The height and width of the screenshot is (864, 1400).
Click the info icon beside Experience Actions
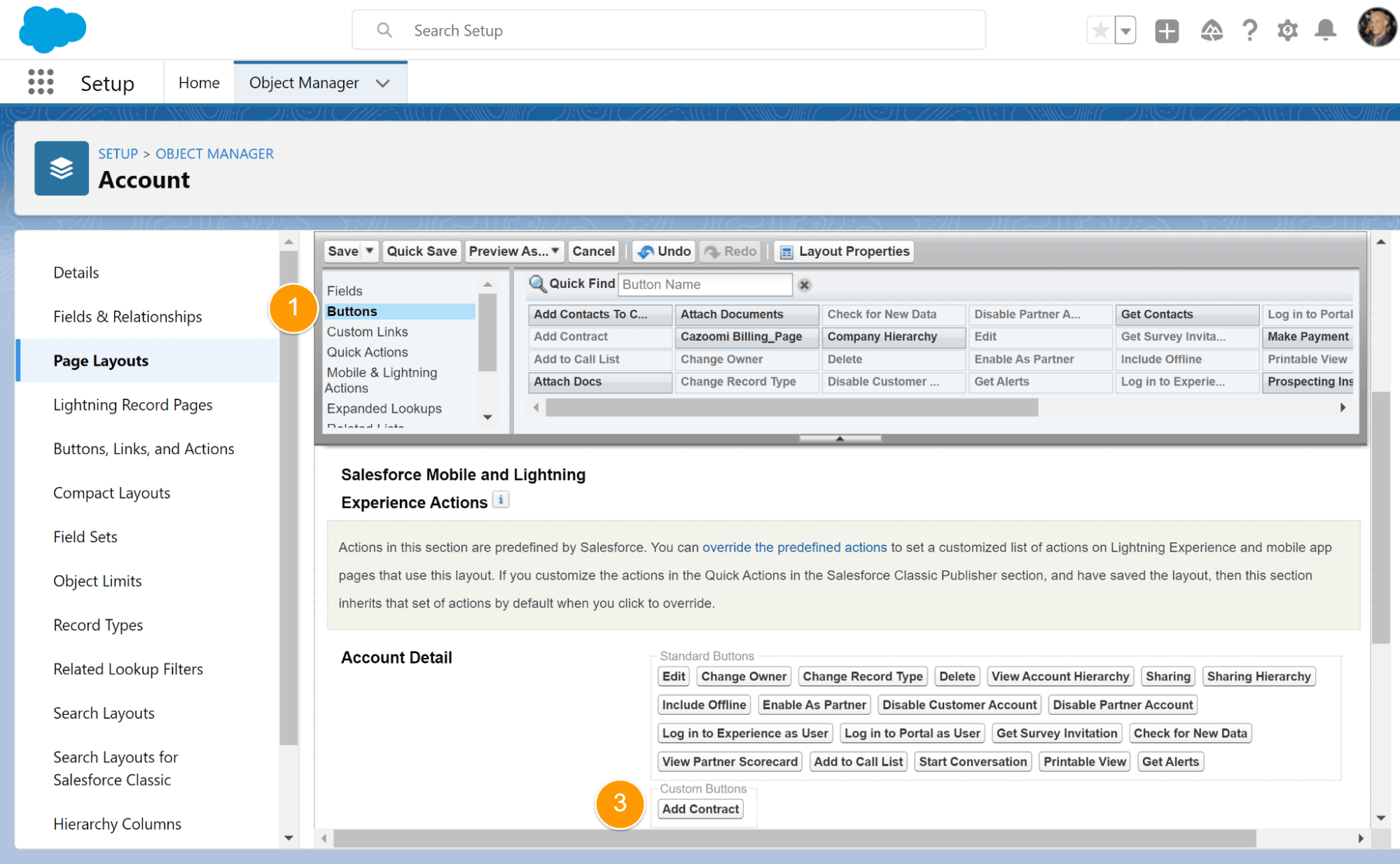click(501, 500)
